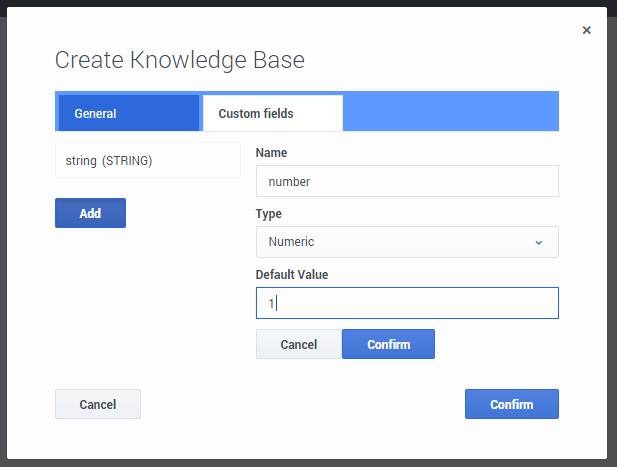Cancel the custom field edit
Screen dimensions: 617x467
[x=298, y=344]
